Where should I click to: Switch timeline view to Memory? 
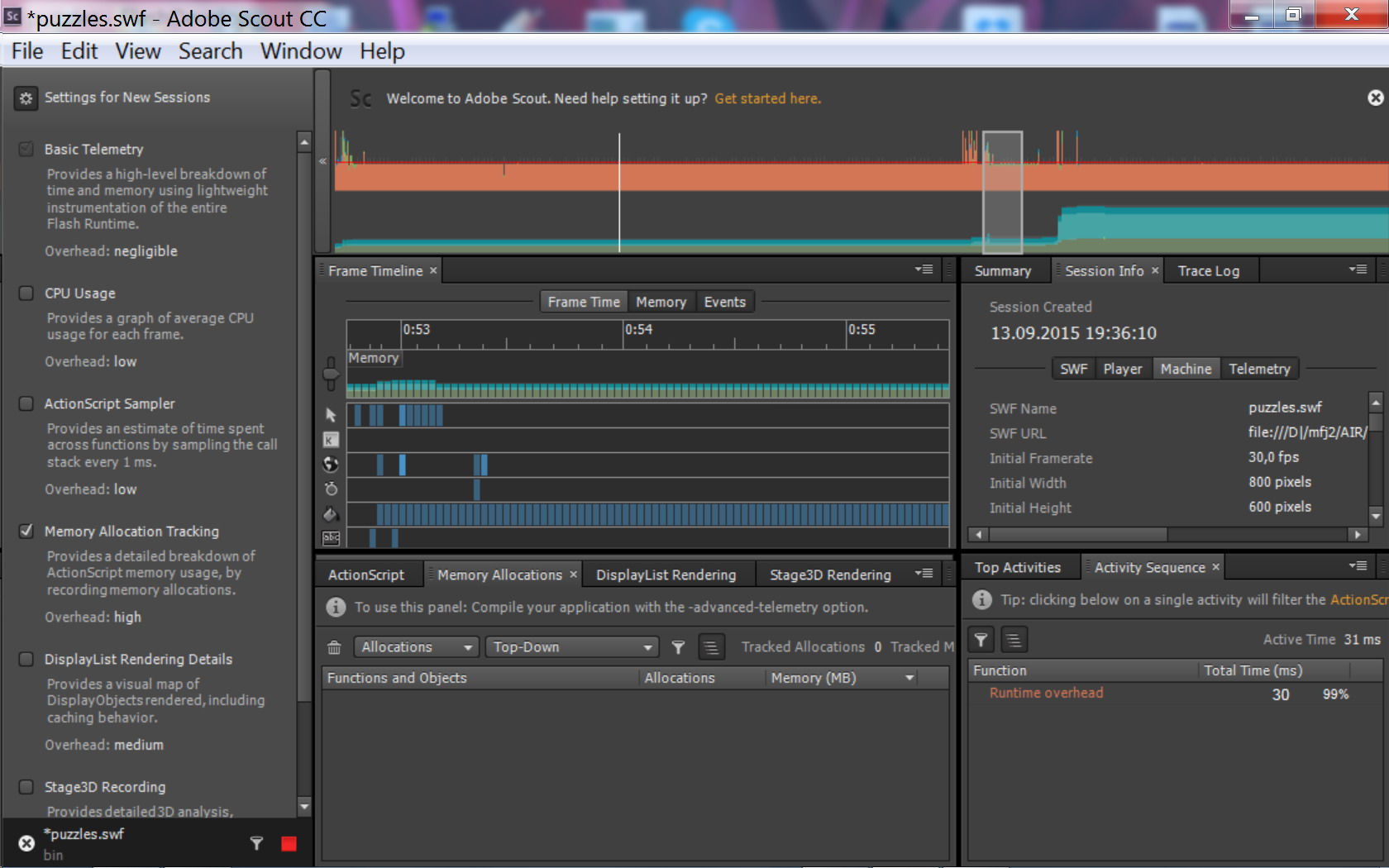coord(661,303)
